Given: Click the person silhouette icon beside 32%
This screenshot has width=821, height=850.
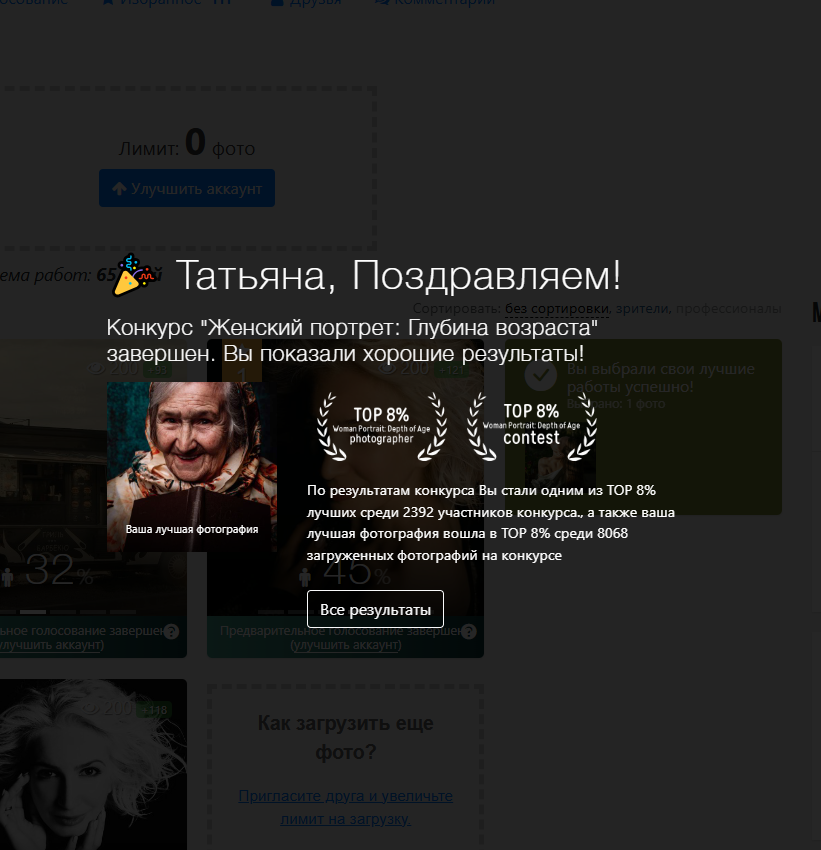Looking at the screenshot, I should tap(8, 576).
